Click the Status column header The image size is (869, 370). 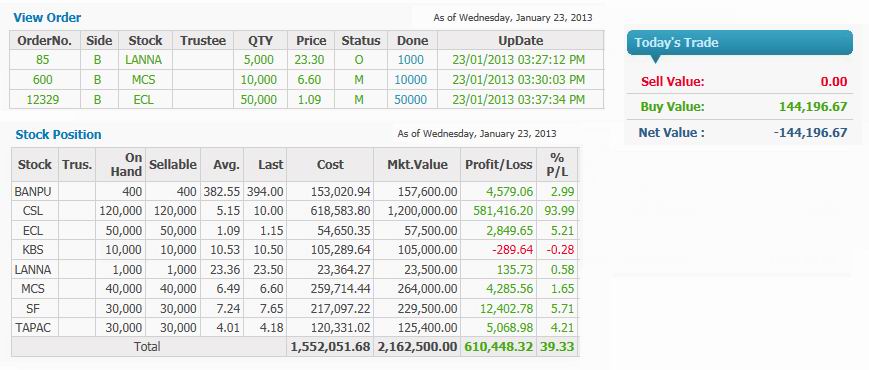pos(361,40)
